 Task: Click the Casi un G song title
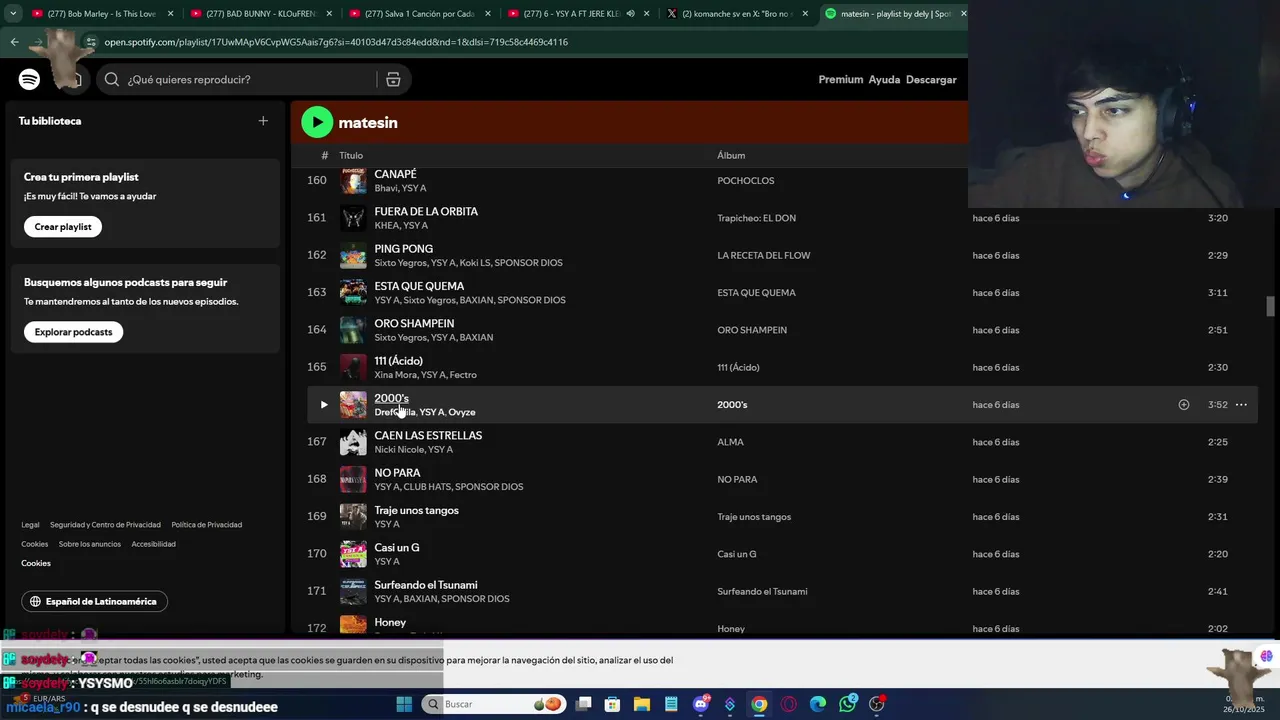396,548
